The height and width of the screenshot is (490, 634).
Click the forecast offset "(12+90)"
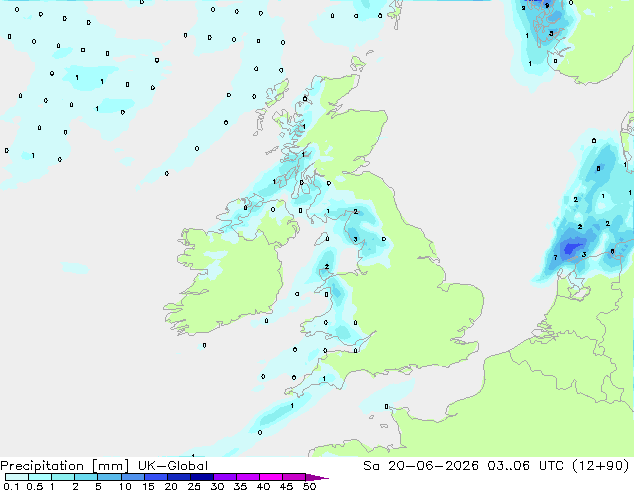[601, 466]
